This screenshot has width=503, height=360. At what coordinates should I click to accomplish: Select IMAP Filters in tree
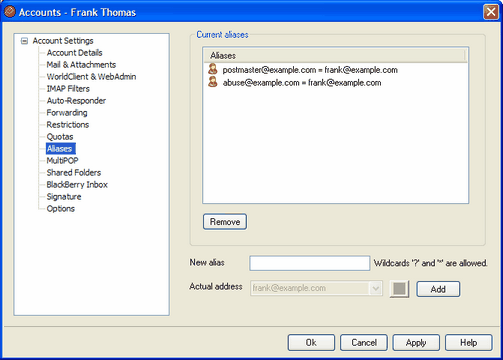[68, 89]
